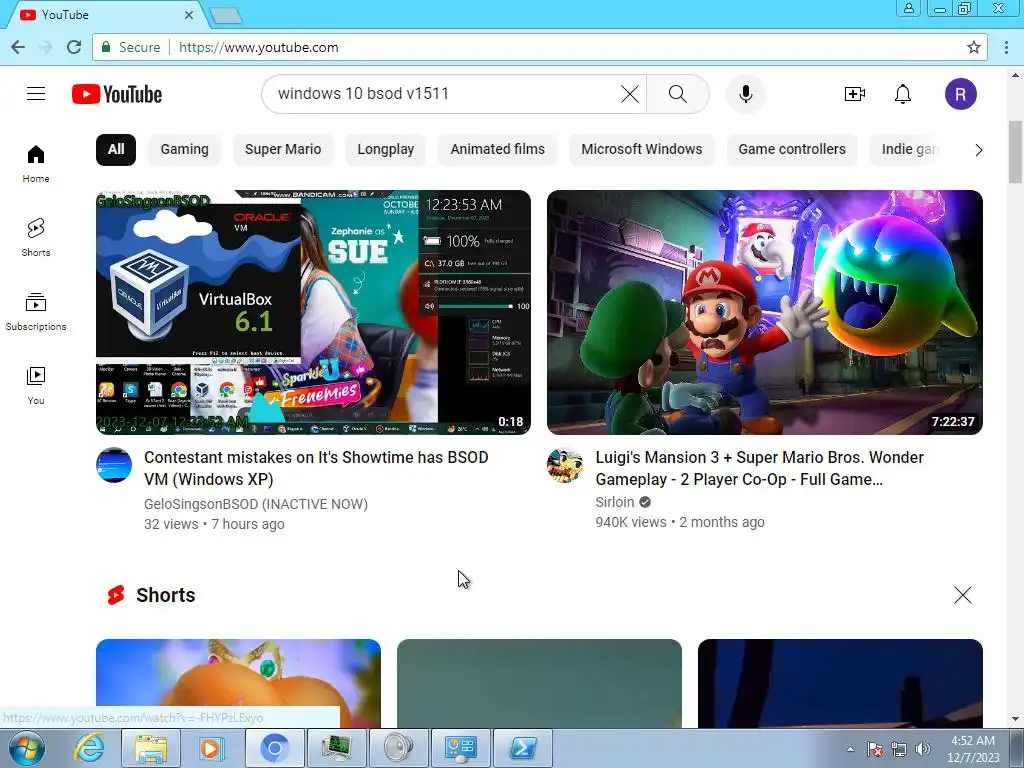
Task: Open the Luigi's Mansion 3 video title
Action: (x=760, y=468)
